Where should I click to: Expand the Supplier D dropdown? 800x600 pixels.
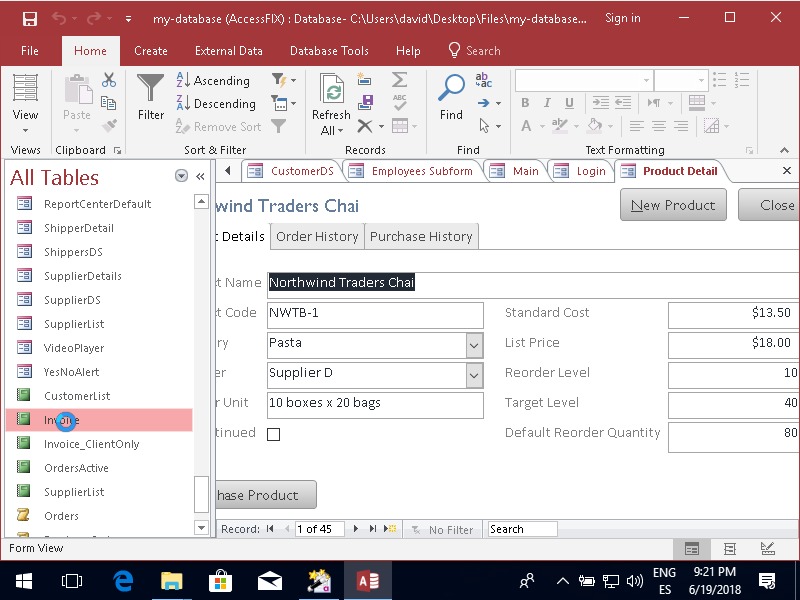point(474,376)
